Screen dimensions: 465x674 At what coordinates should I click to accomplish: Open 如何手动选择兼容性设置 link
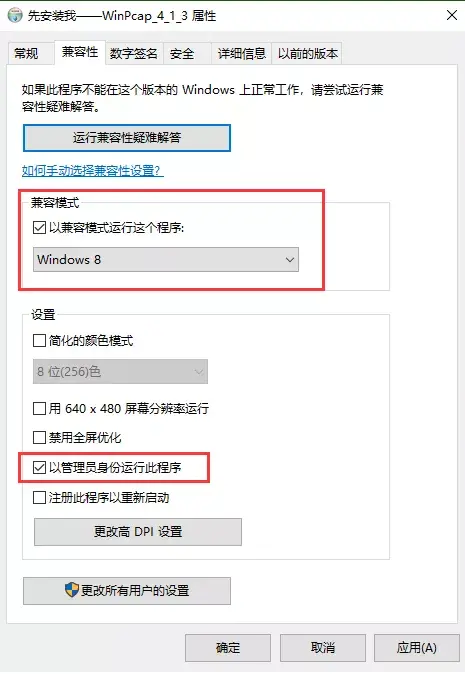point(93,171)
